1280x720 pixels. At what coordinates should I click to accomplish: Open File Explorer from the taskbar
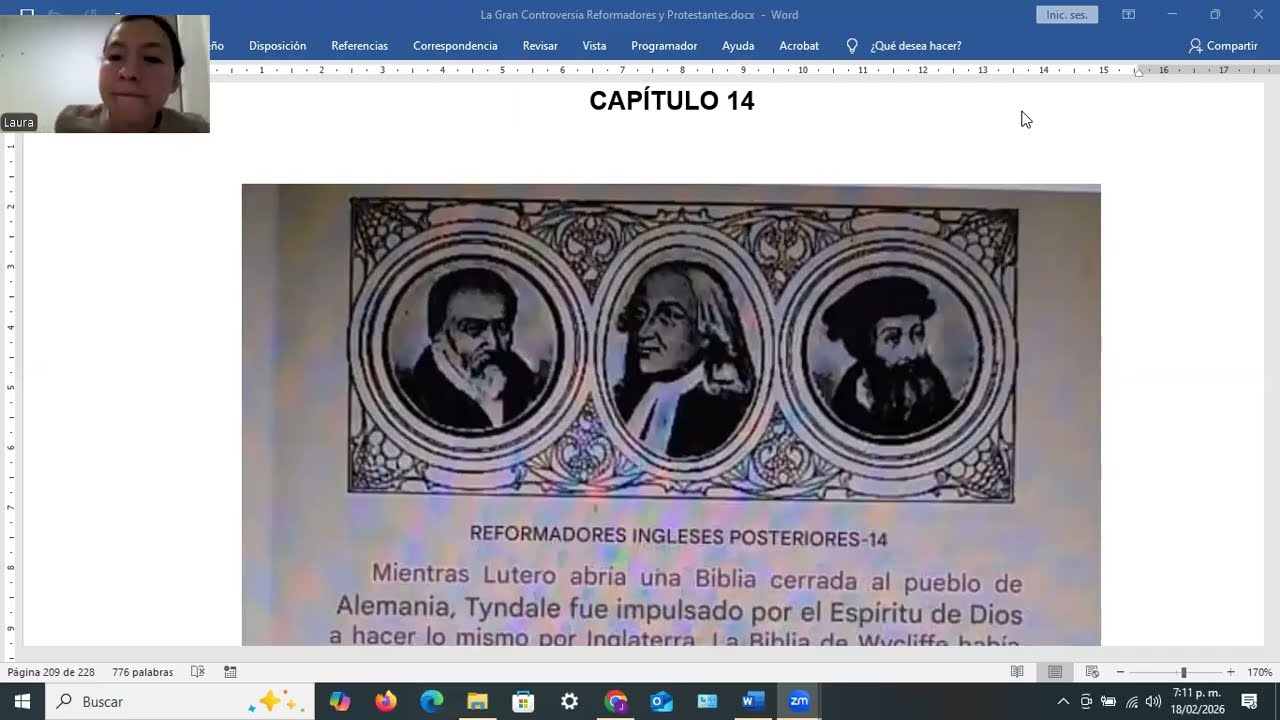point(477,701)
